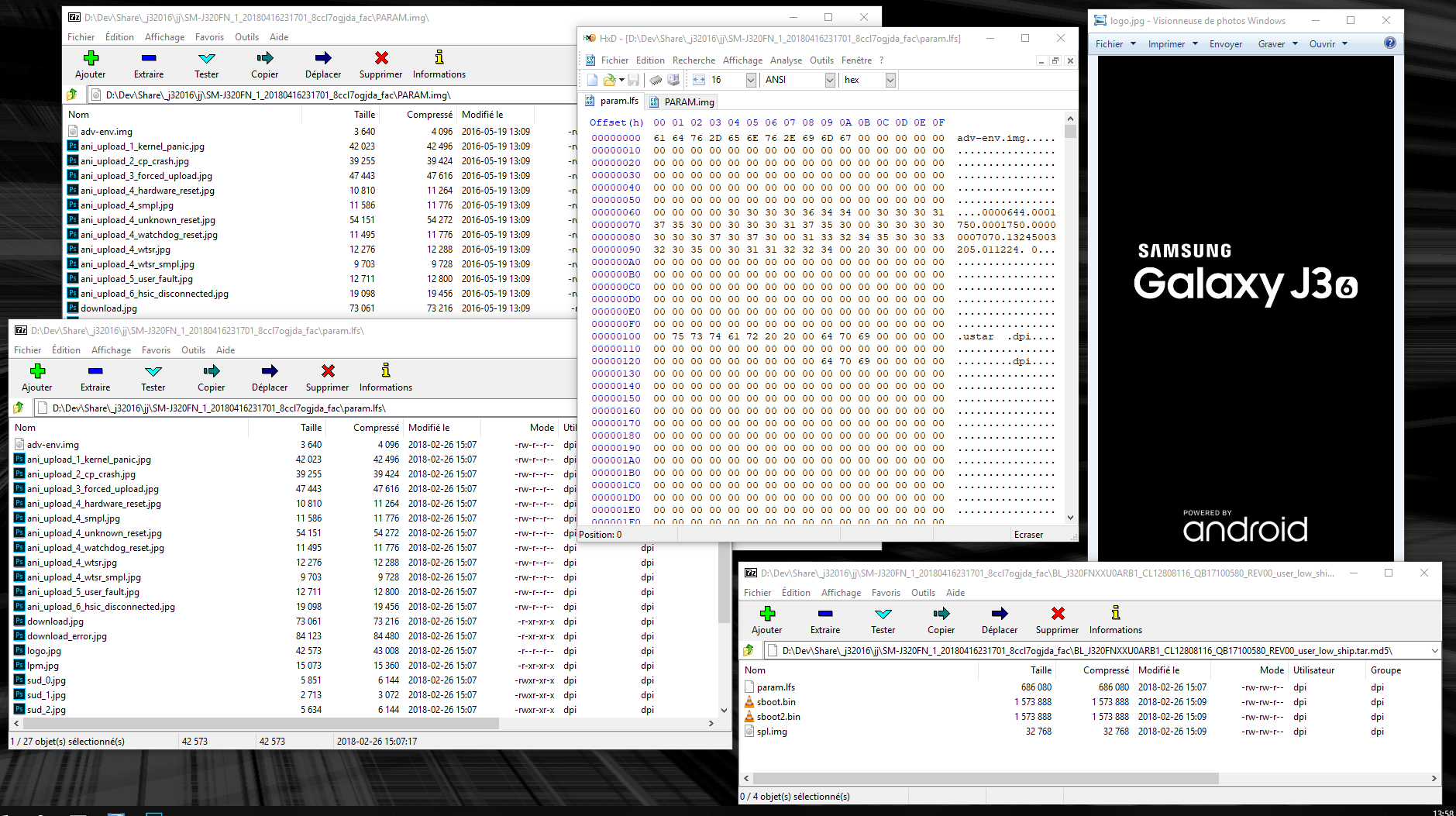
Task: Select logo.jpg in the param.lfs 7-Zip window
Action: pos(44,651)
